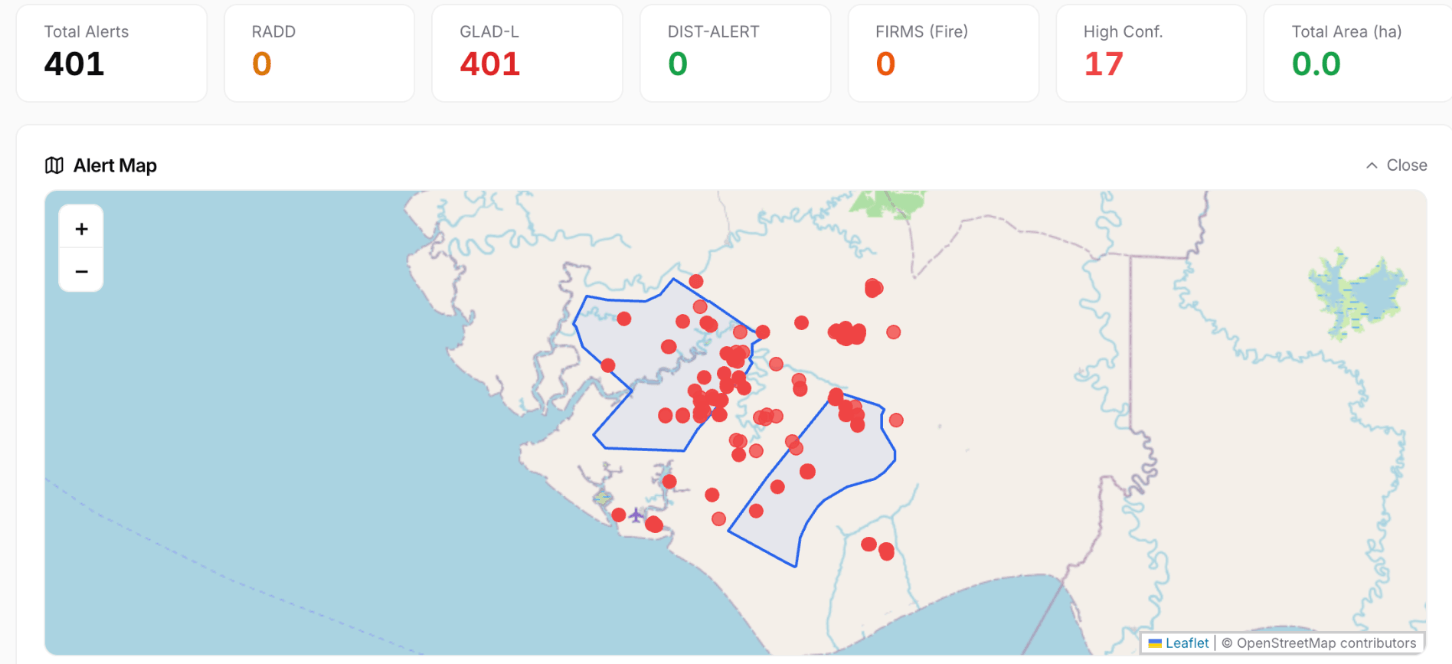The image size is (1452, 664).
Task: Click the Total Alerts number 401
Action: 74,64
